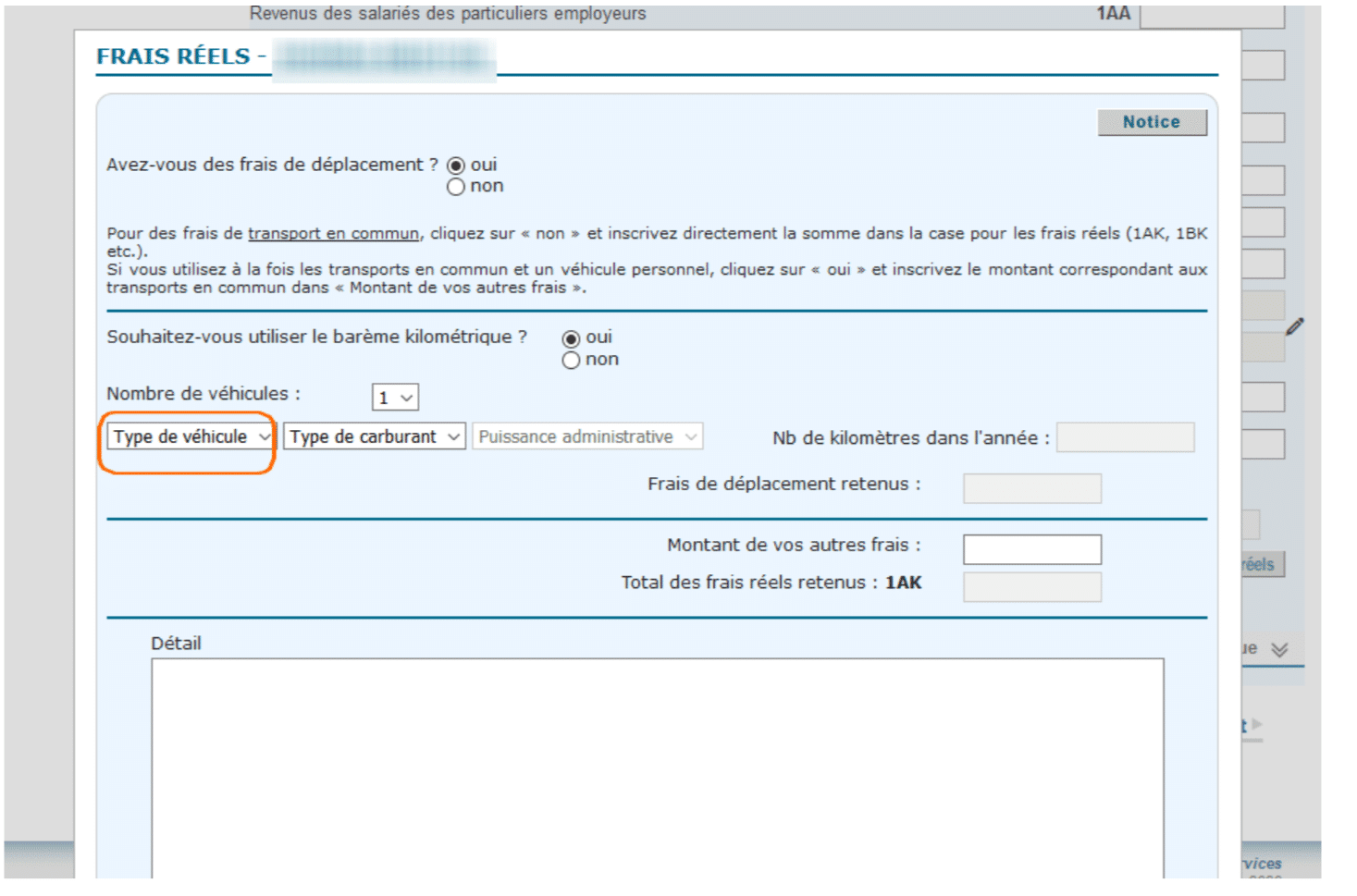Click the partially hidden 'réels' button
Screen dimensions: 1357x896
pos(1263,564)
